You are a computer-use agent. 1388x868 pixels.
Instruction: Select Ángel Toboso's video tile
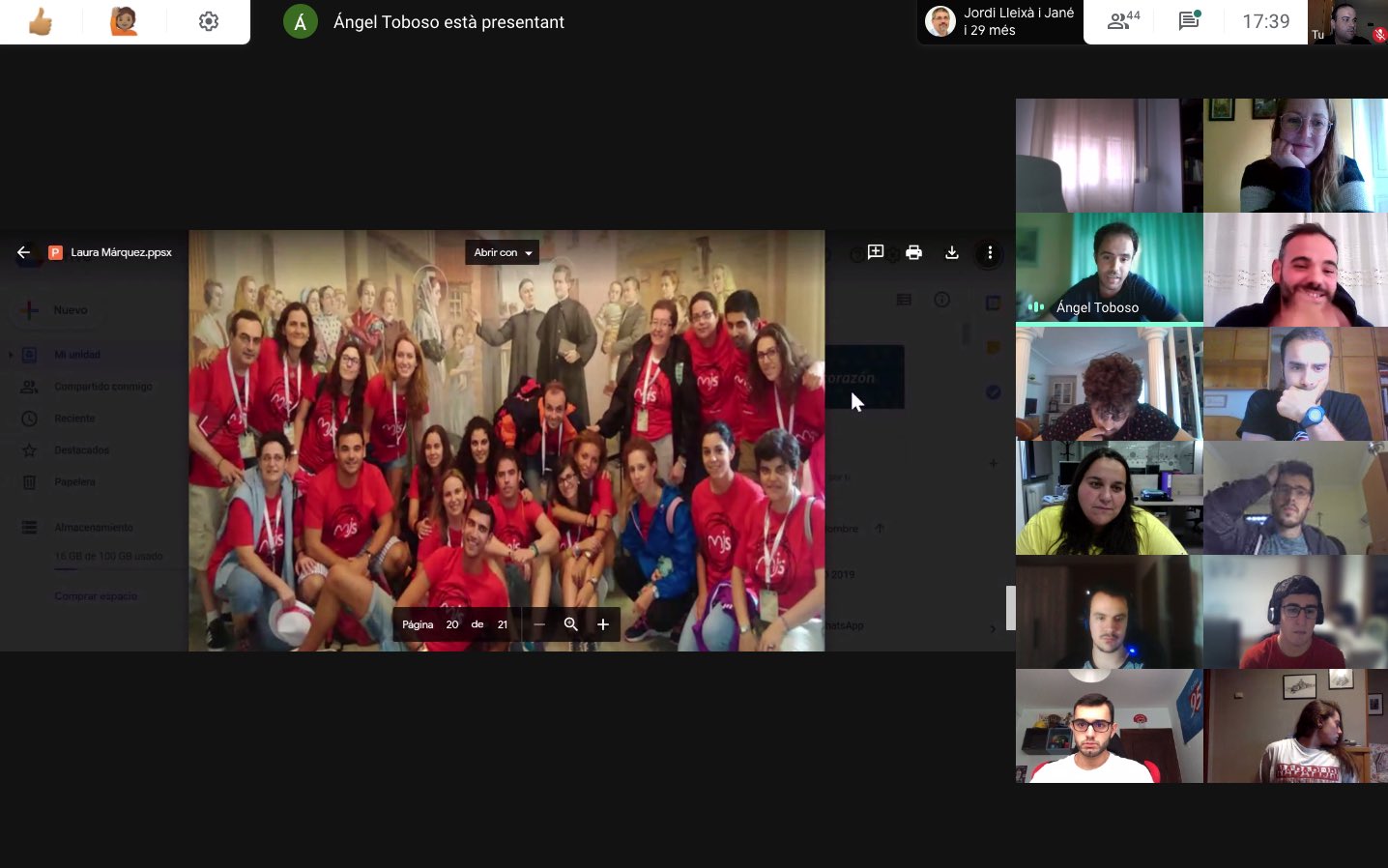pos(1109,268)
